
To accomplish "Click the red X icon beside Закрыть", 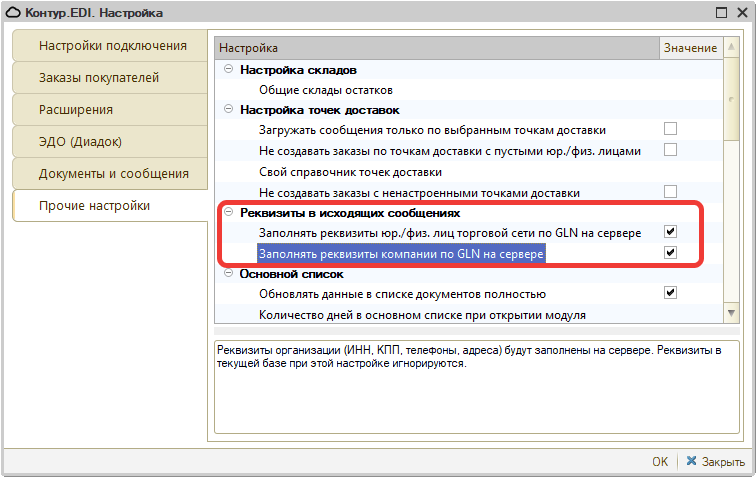I will coord(690,462).
